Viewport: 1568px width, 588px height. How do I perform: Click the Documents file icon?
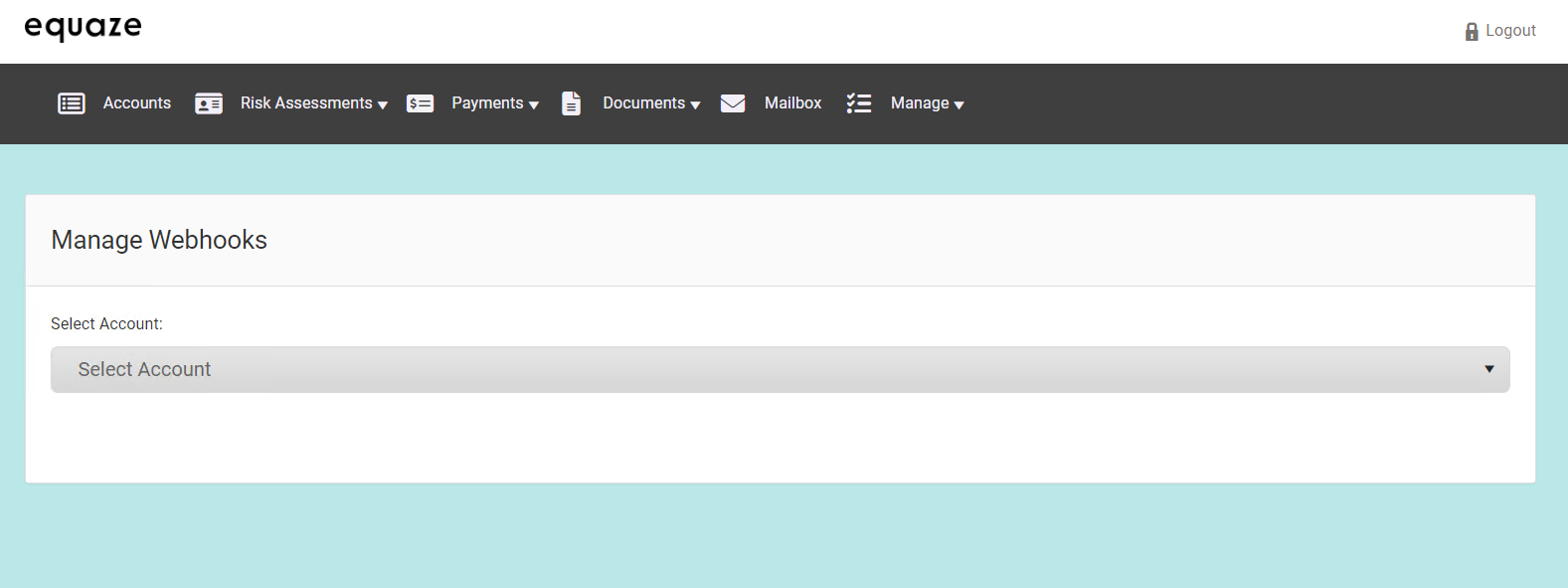(572, 103)
